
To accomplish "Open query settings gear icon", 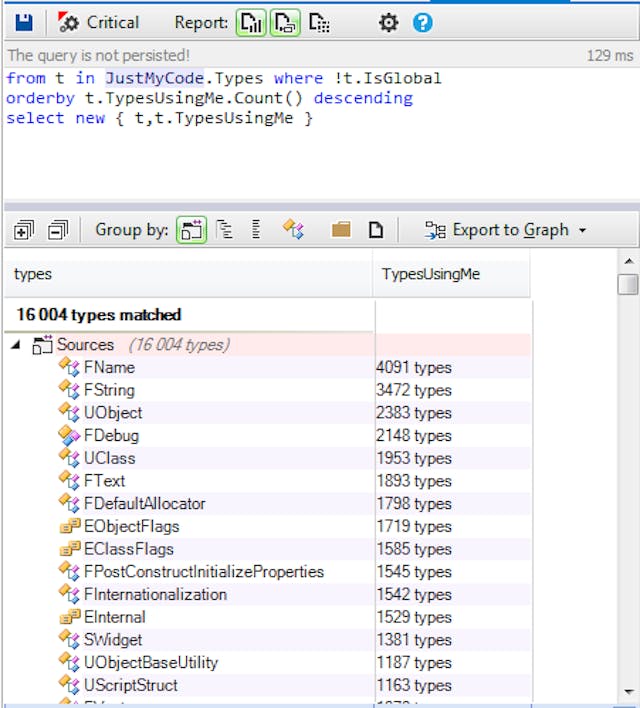I will 388,22.
